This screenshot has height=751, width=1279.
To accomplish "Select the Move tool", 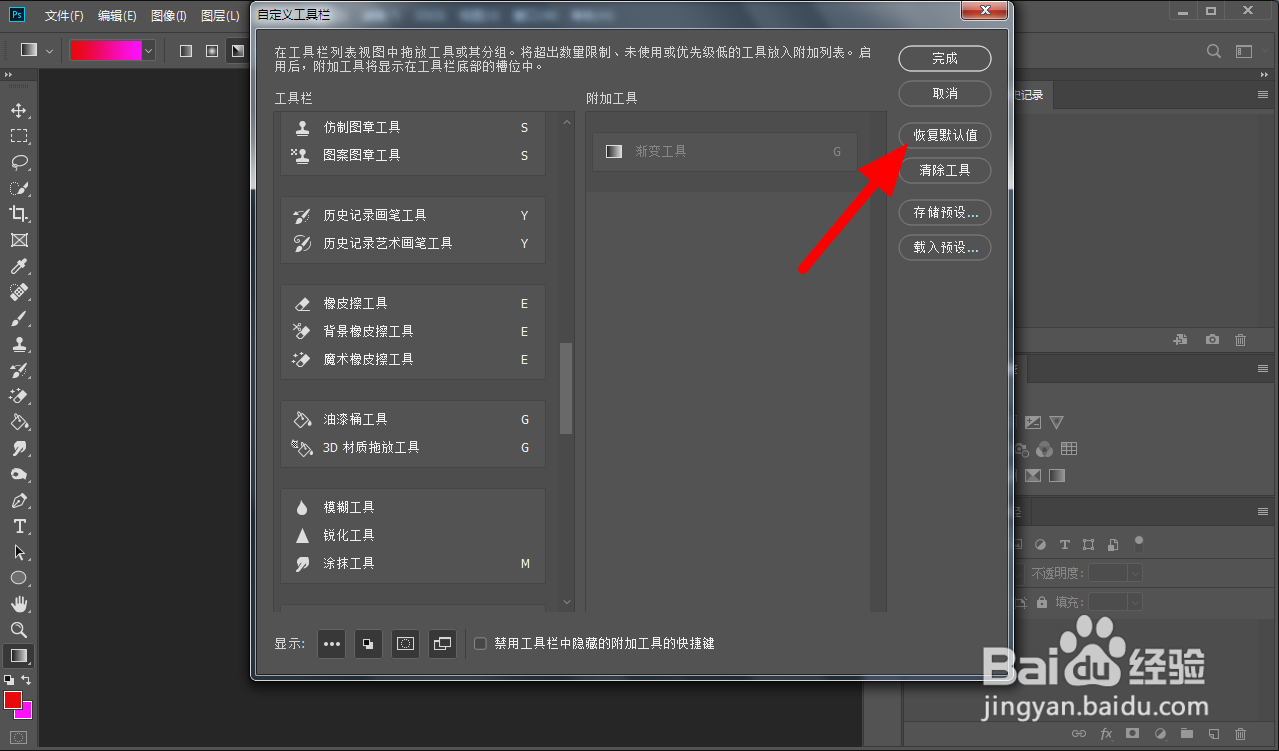I will coord(19,110).
